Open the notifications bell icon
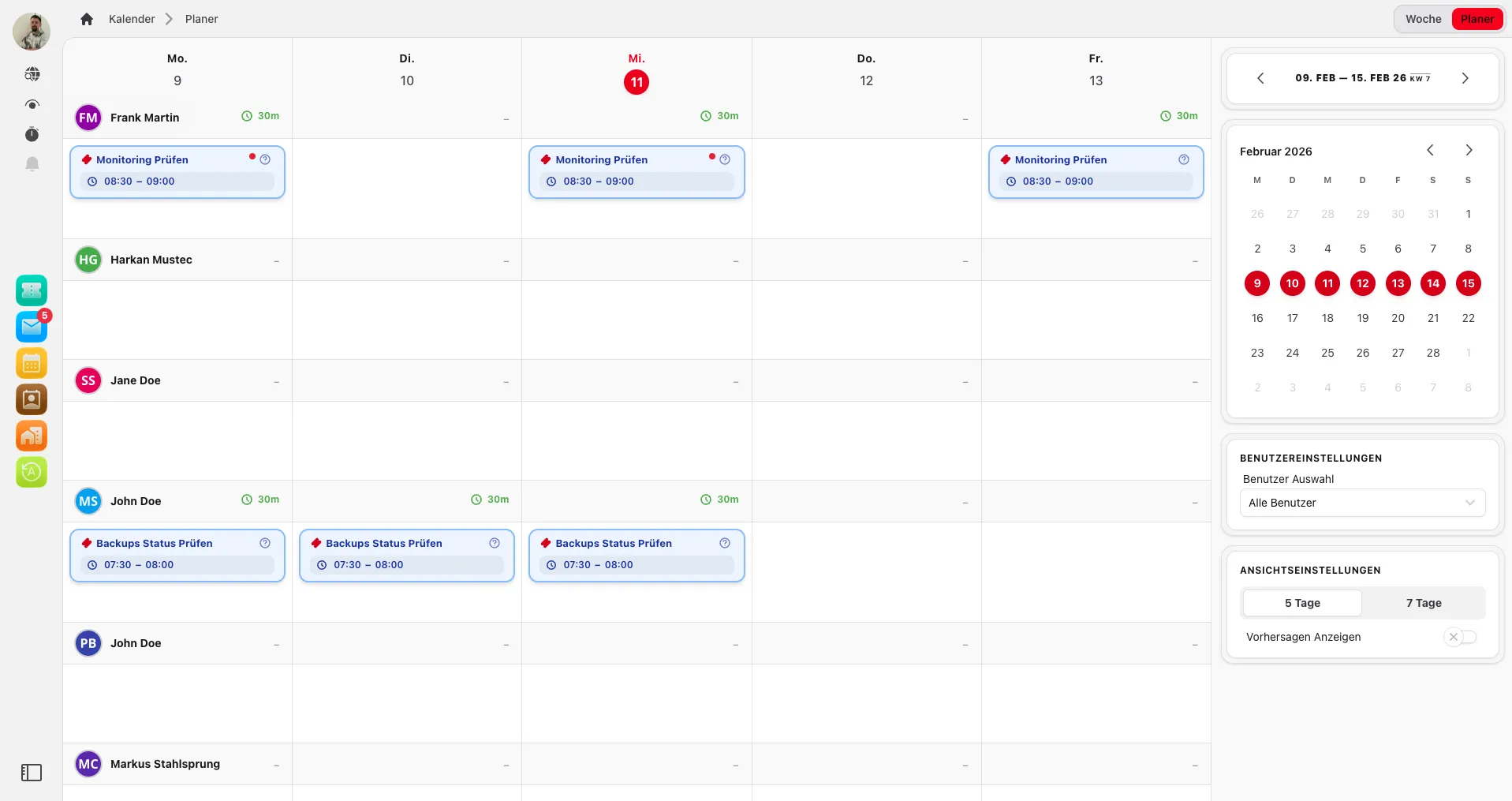Image resolution: width=1512 pixels, height=801 pixels. [x=32, y=163]
